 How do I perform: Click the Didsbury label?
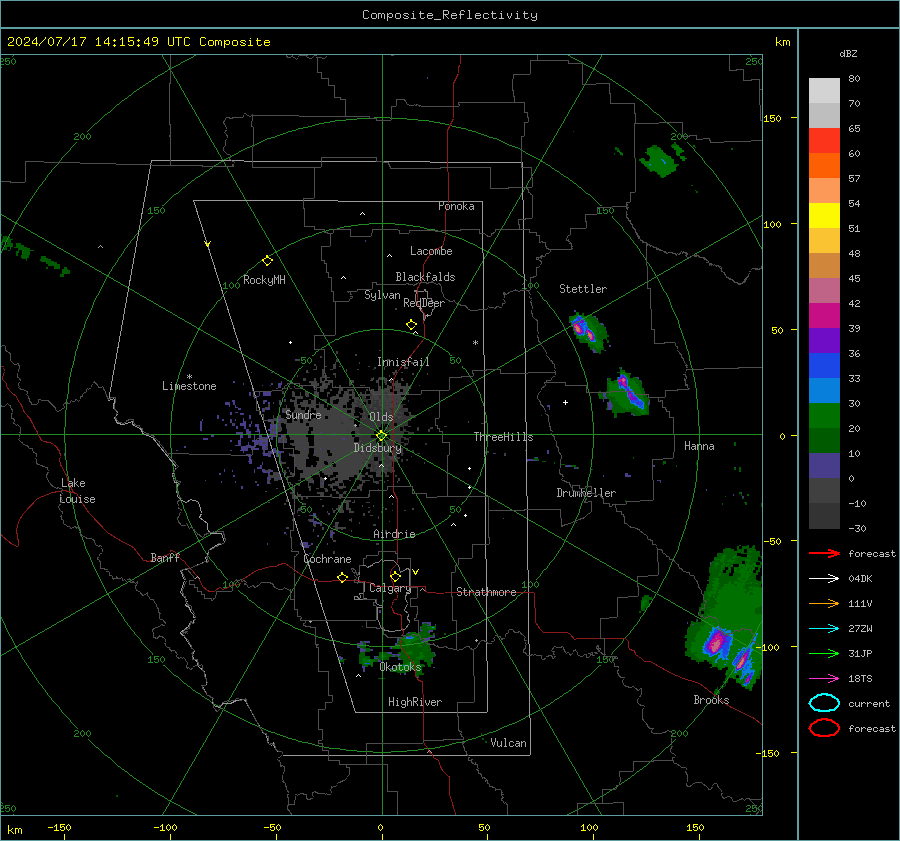click(377, 448)
